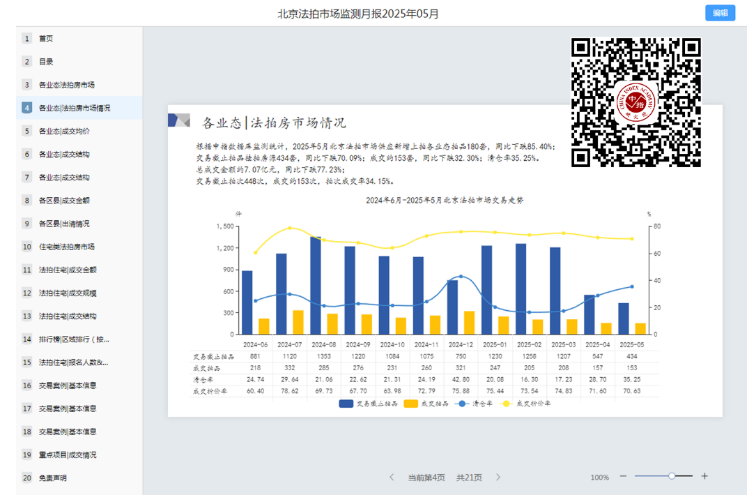Open page 8 各区县|成交金额
753x498 pixels.
pos(79,200)
